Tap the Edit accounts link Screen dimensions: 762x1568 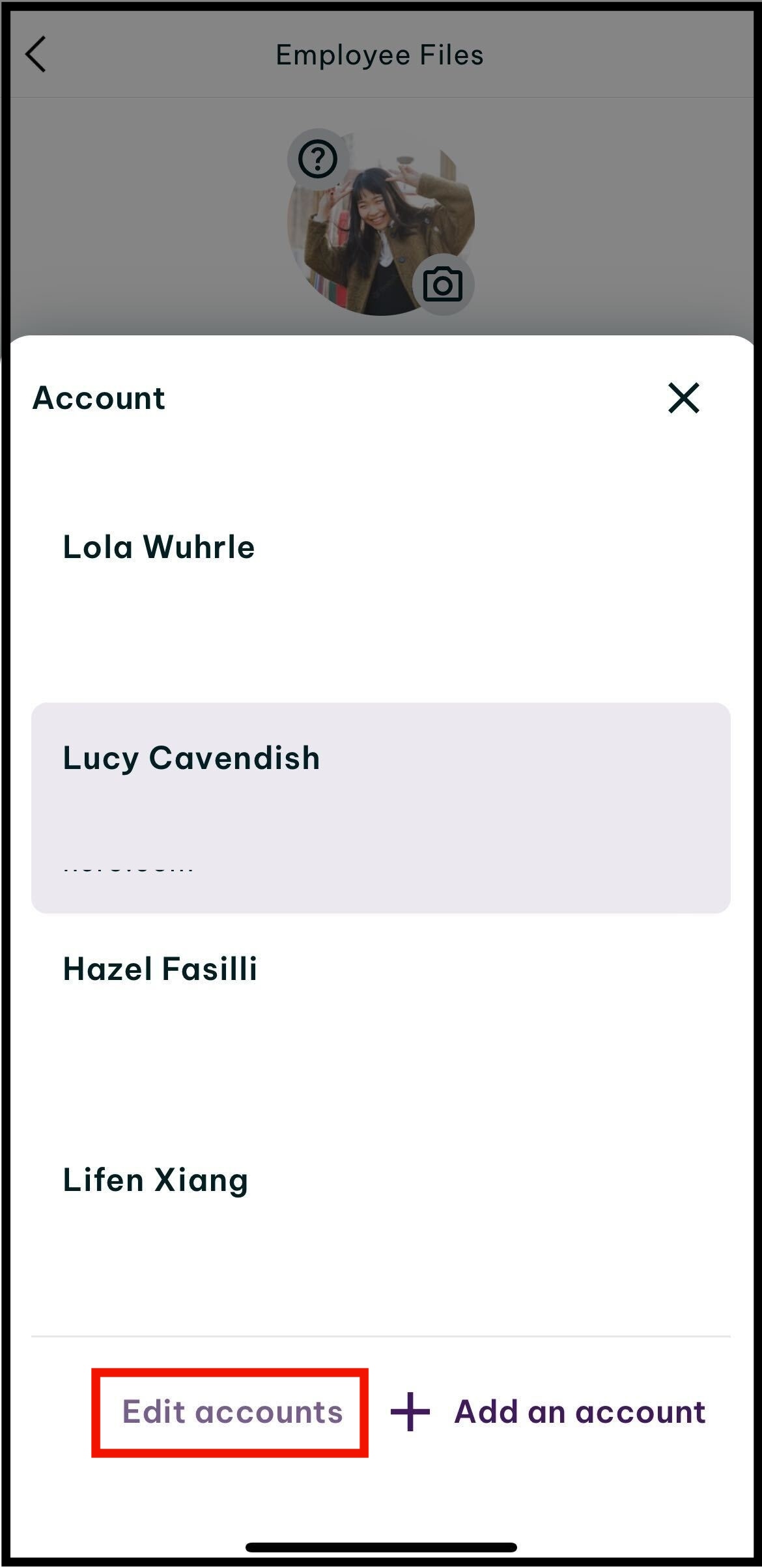(x=232, y=1412)
